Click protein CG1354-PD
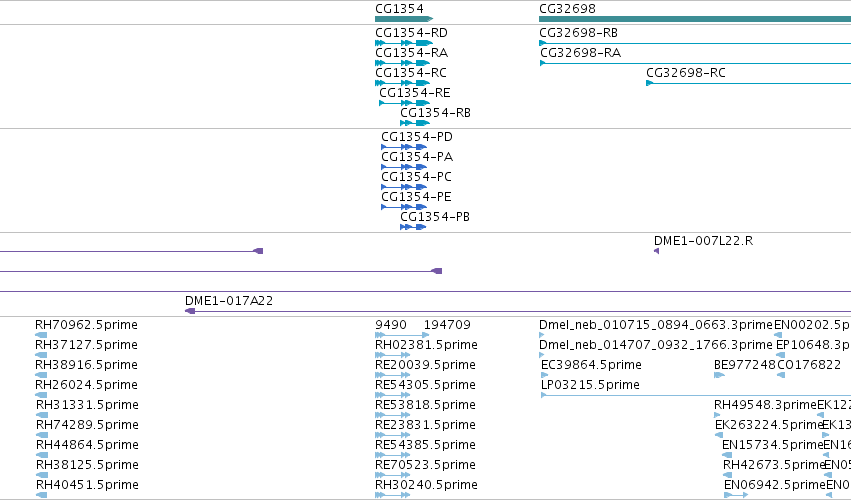851x500 pixels. coord(417,137)
